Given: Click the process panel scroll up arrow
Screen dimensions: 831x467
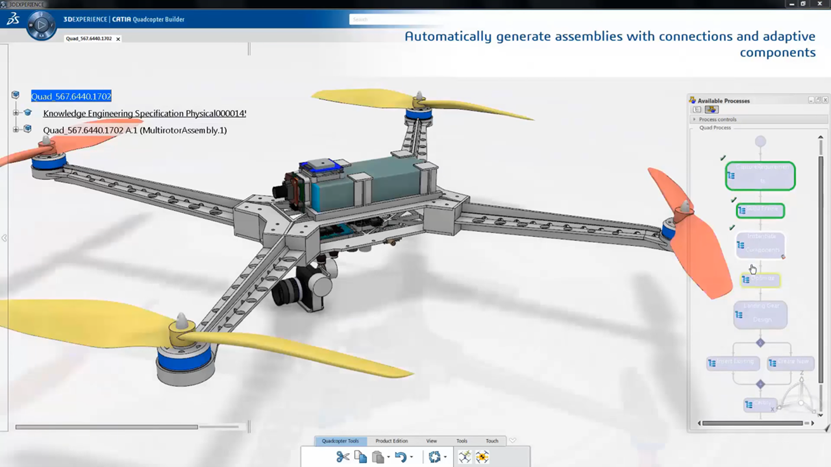Looking at the screenshot, I should click(821, 137).
